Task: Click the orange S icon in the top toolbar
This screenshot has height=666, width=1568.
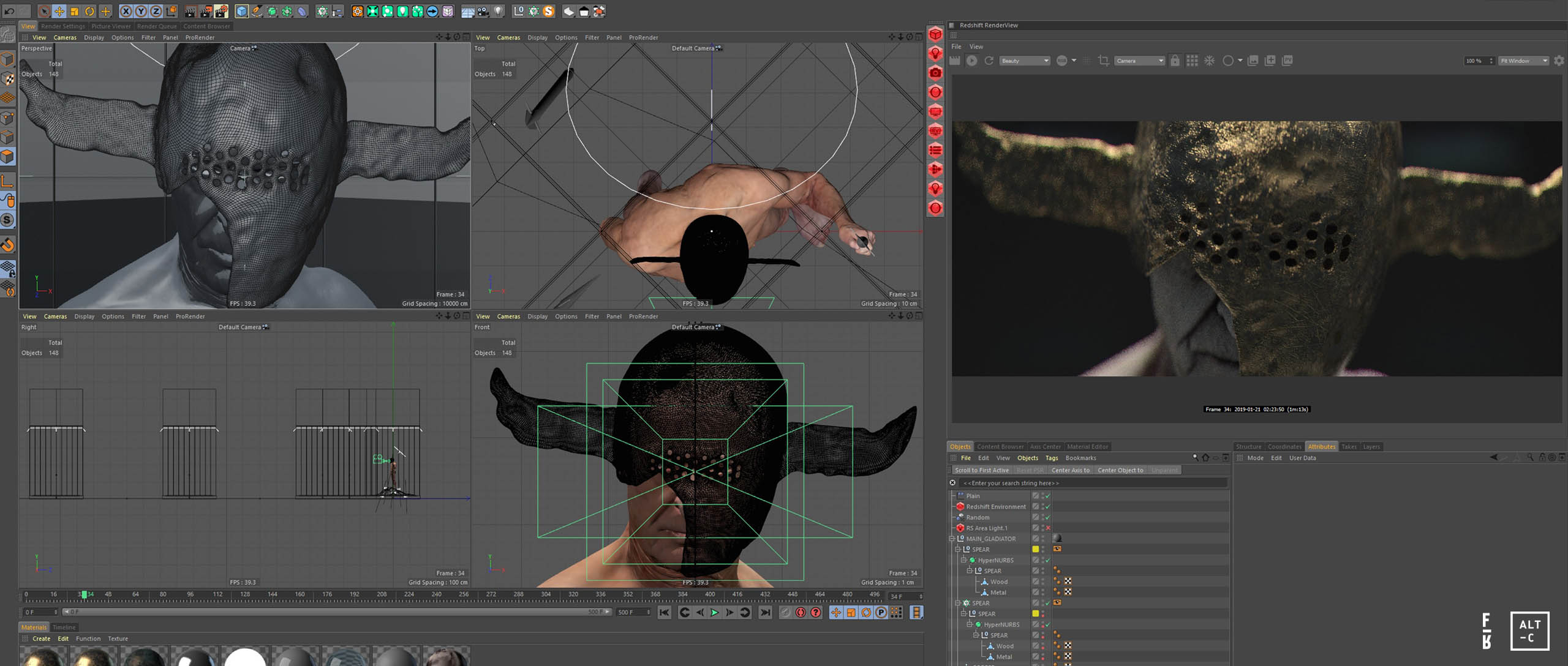Action: 549,11
